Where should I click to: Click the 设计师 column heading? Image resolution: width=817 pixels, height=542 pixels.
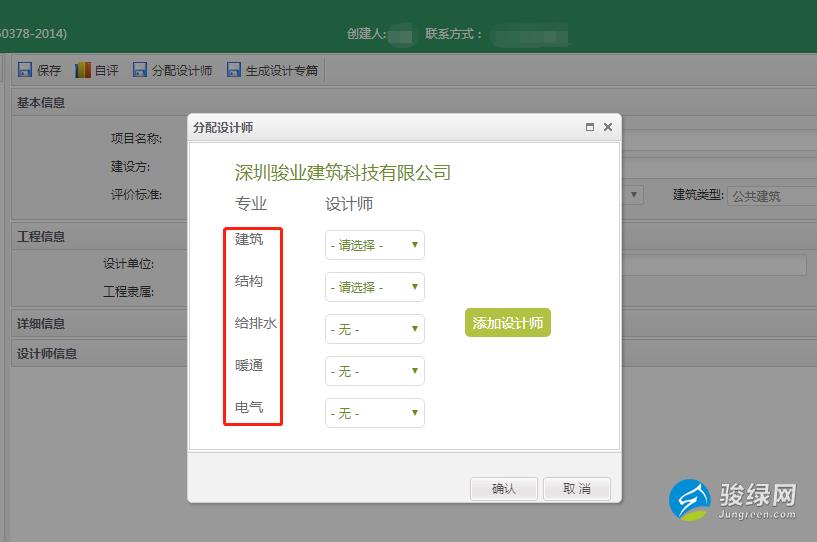pyautogui.click(x=349, y=204)
